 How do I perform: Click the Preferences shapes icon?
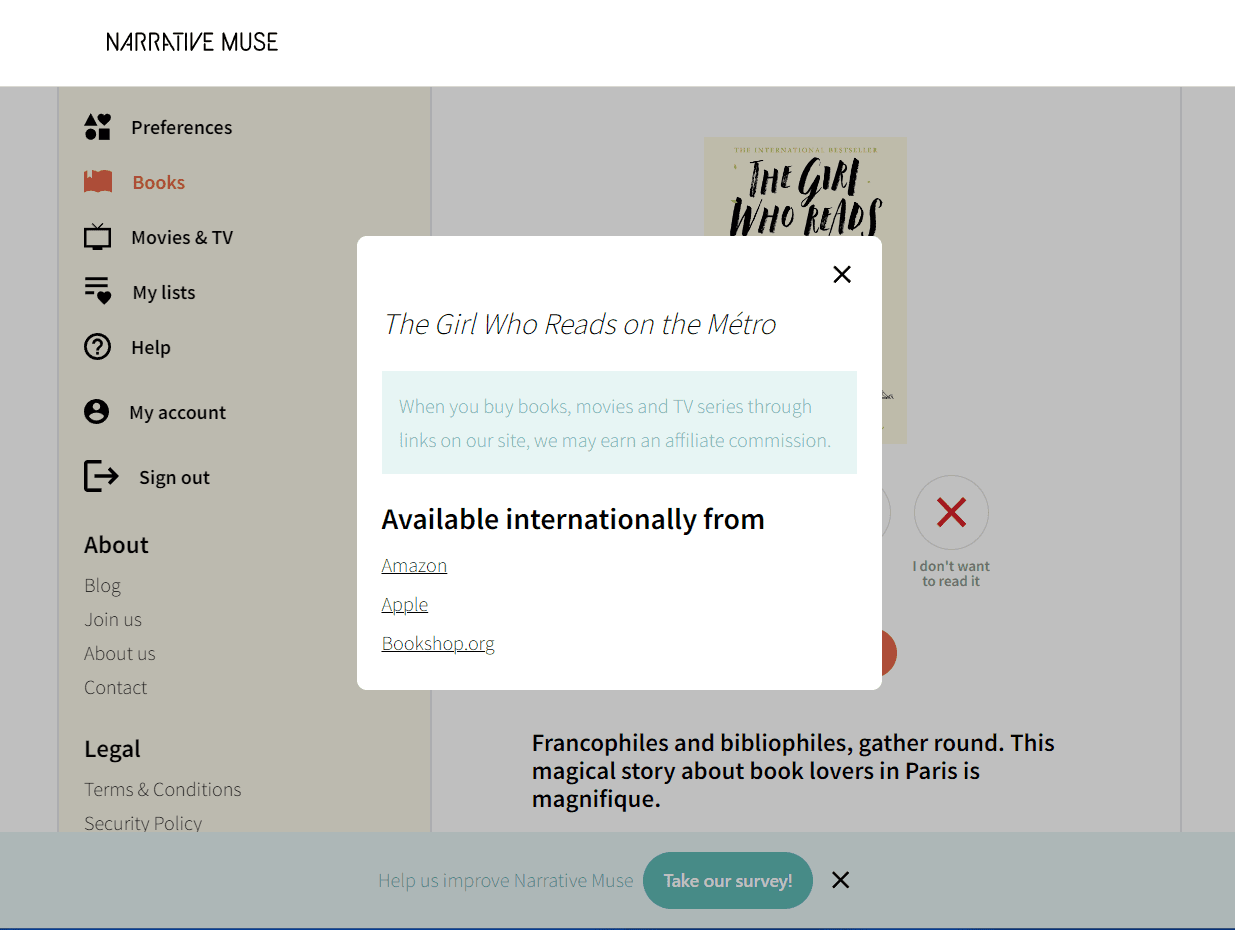click(x=97, y=127)
